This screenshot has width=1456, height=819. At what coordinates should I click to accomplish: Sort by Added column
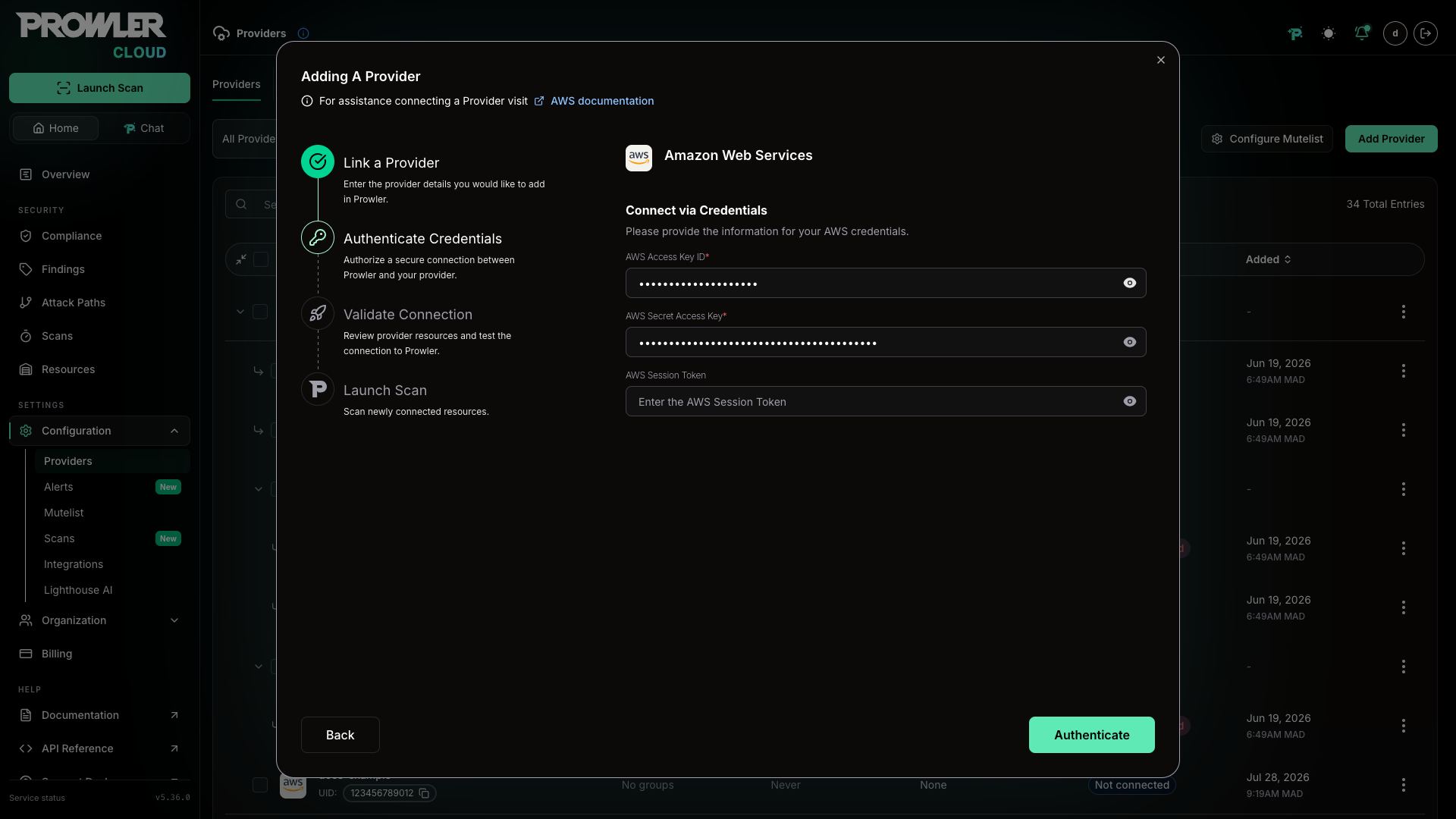pyautogui.click(x=1269, y=259)
